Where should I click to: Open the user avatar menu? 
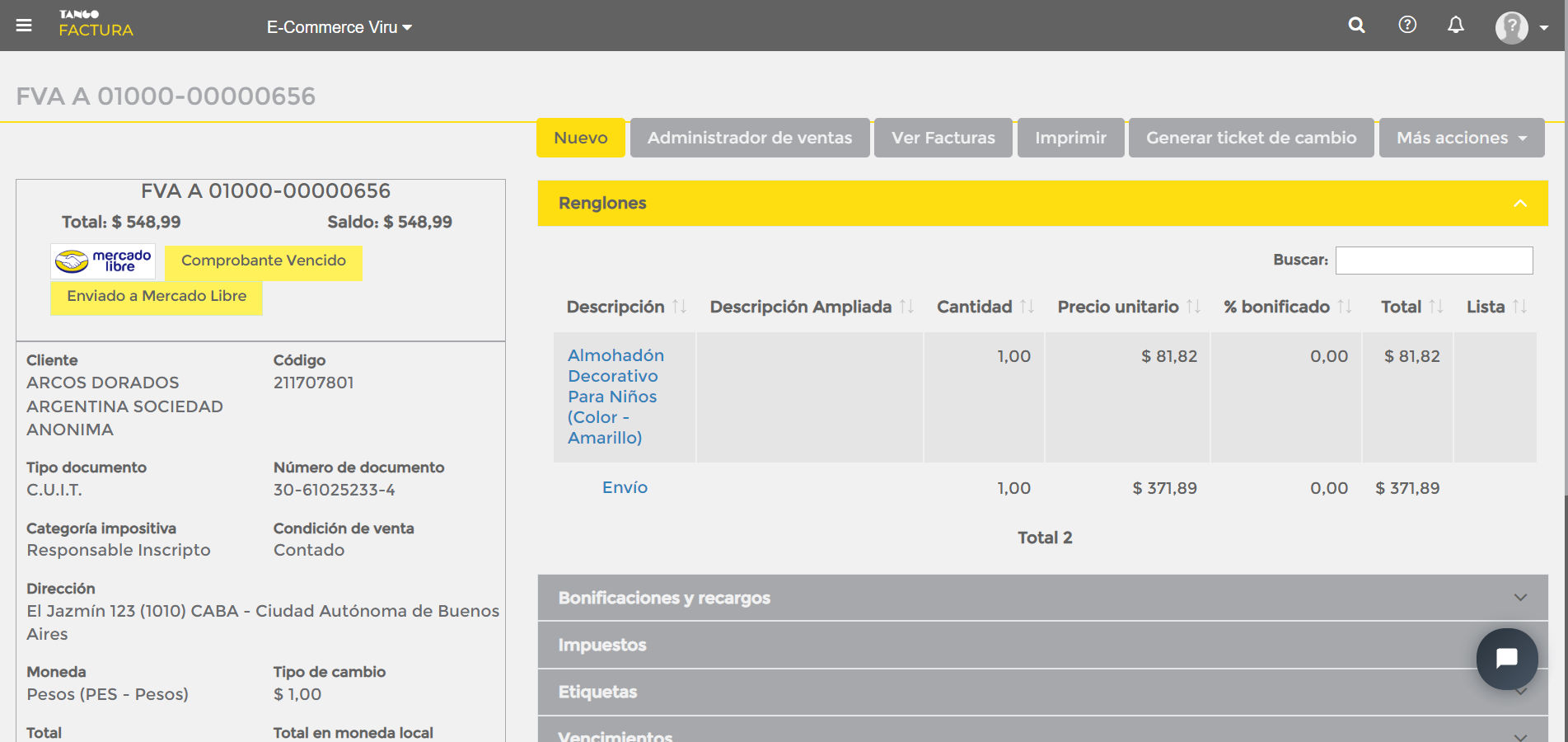pyautogui.click(x=1522, y=27)
